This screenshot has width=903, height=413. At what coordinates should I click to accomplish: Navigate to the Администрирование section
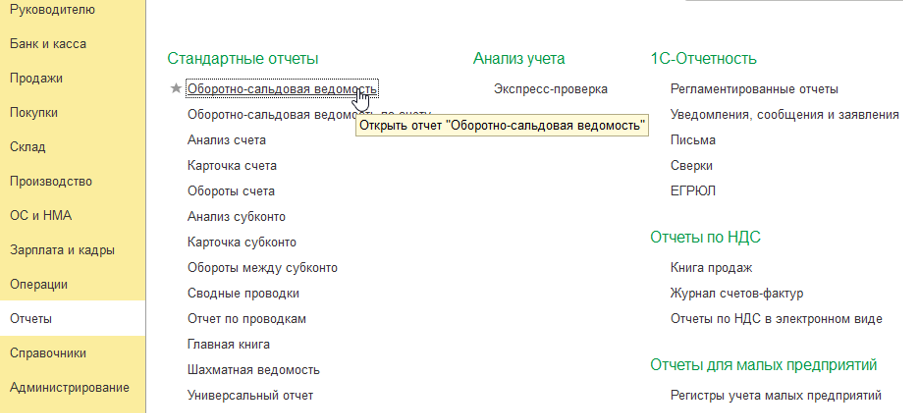pyautogui.click(x=69, y=387)
